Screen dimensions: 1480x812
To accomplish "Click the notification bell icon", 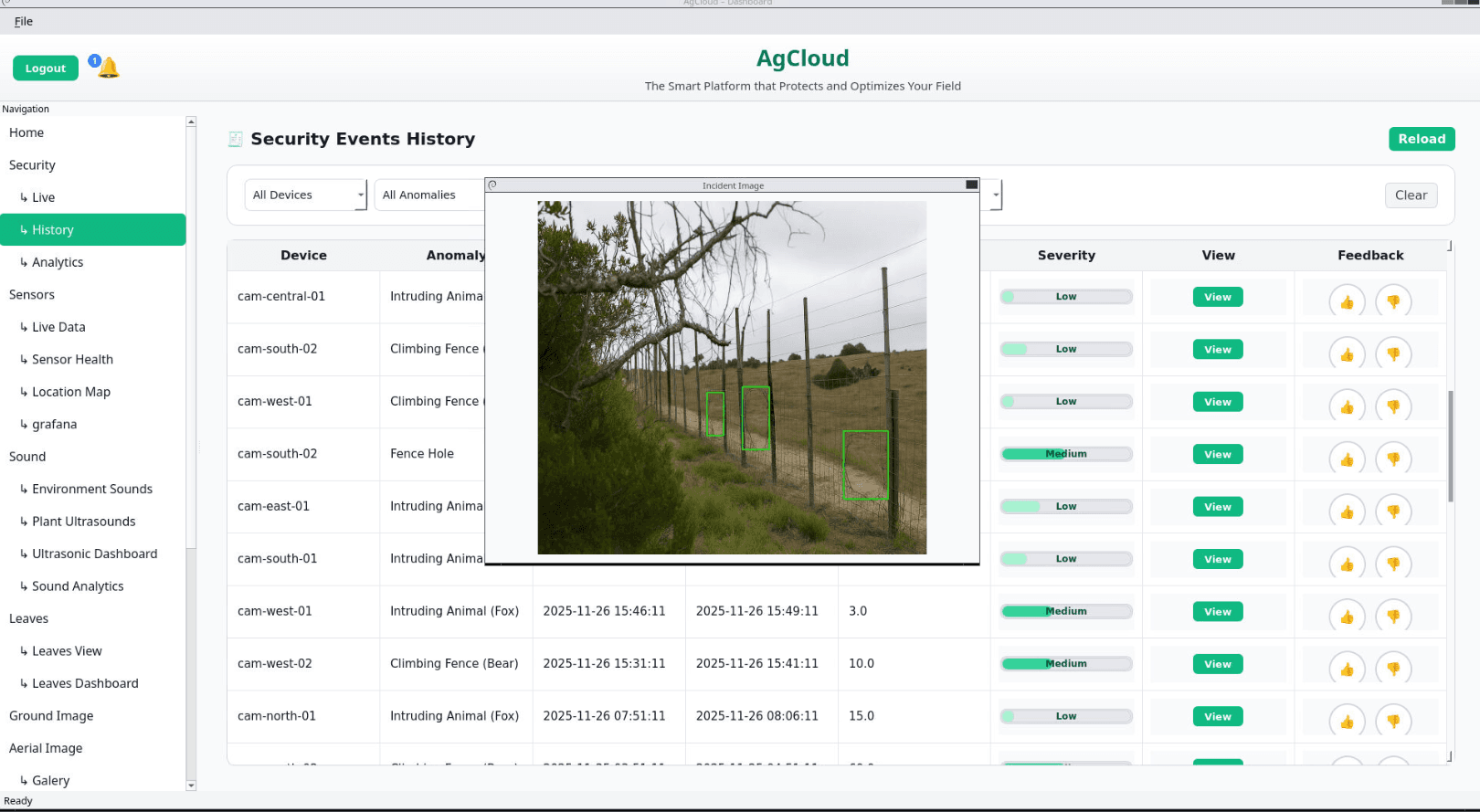I will click(108, 68).
